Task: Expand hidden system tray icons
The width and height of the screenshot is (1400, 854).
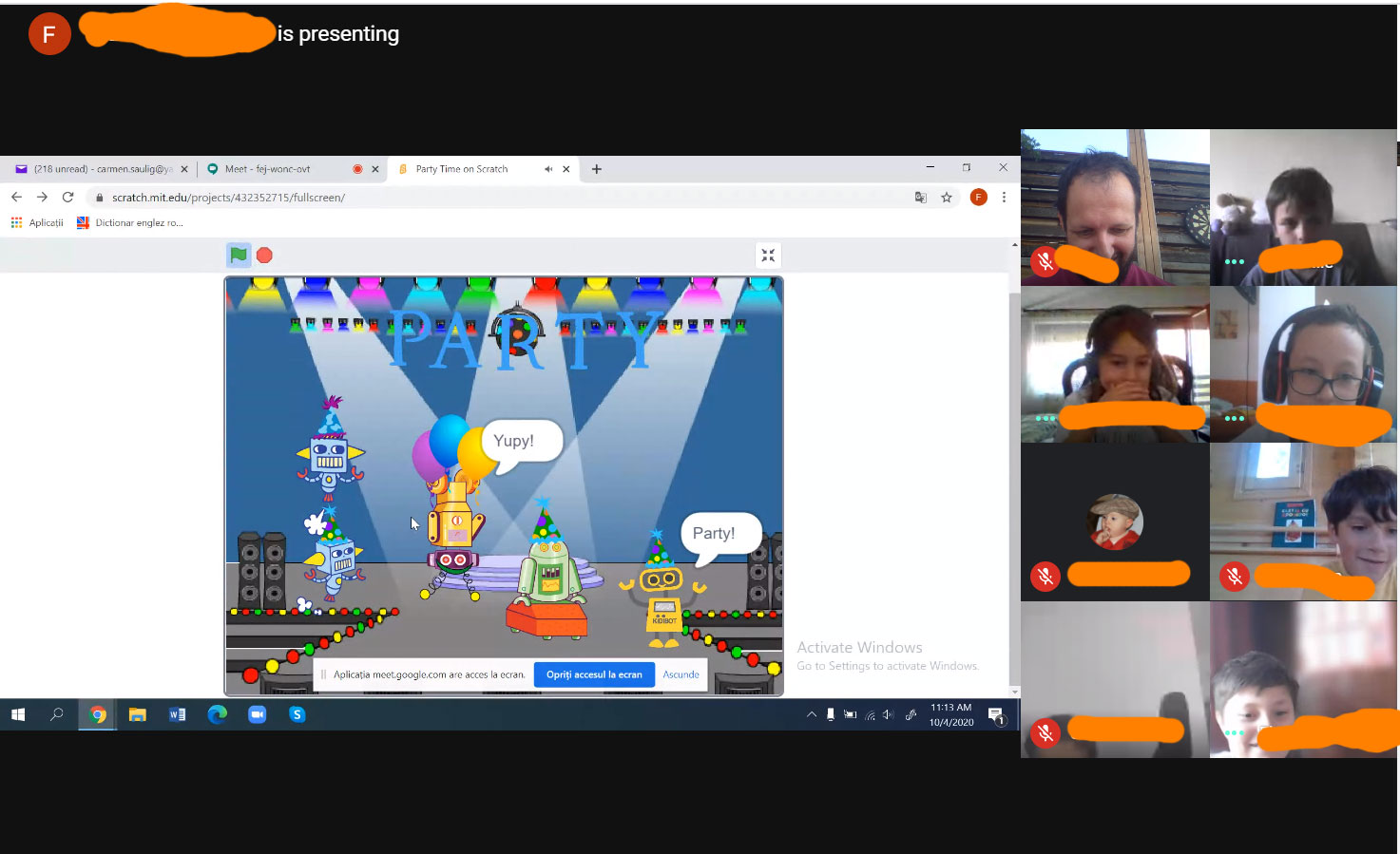Action: pos(811,714)
